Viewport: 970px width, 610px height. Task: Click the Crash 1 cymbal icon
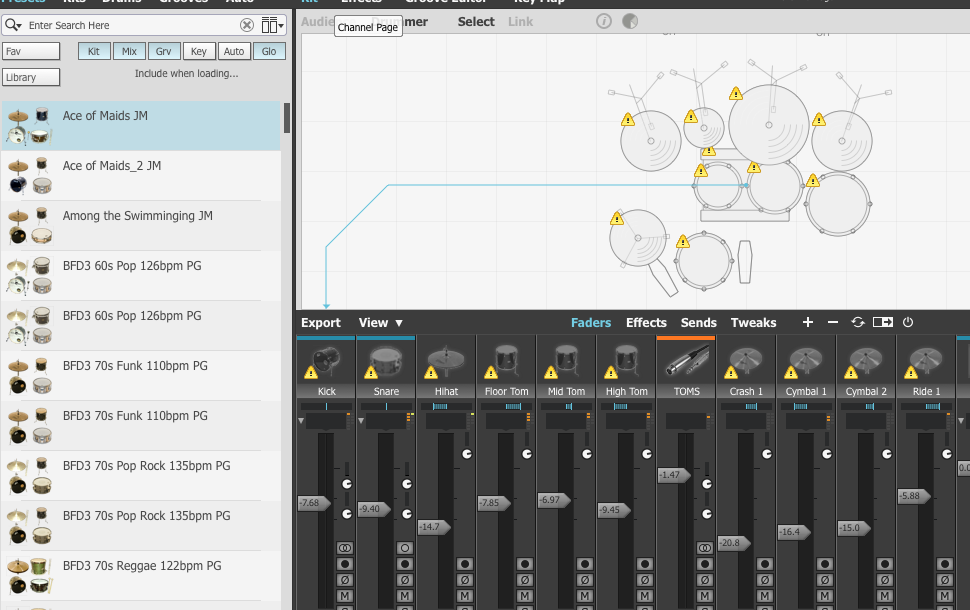746,361
